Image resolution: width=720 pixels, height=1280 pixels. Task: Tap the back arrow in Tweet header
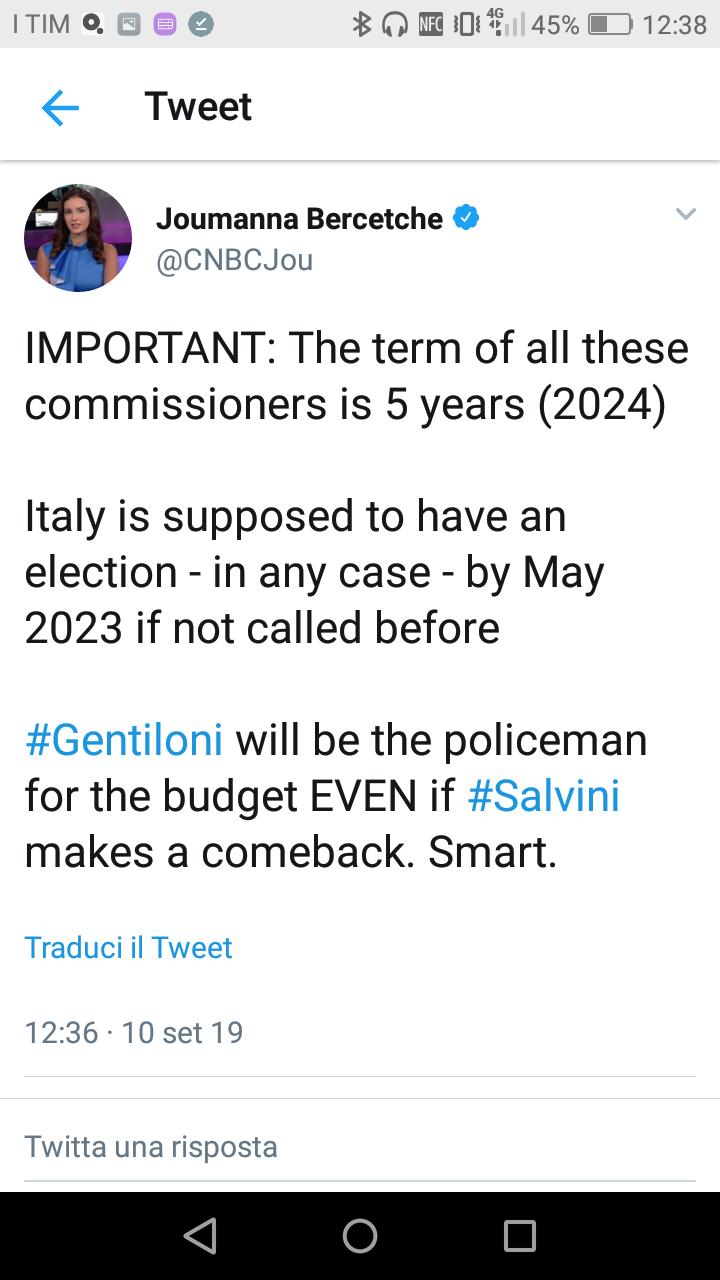point(60,107)
